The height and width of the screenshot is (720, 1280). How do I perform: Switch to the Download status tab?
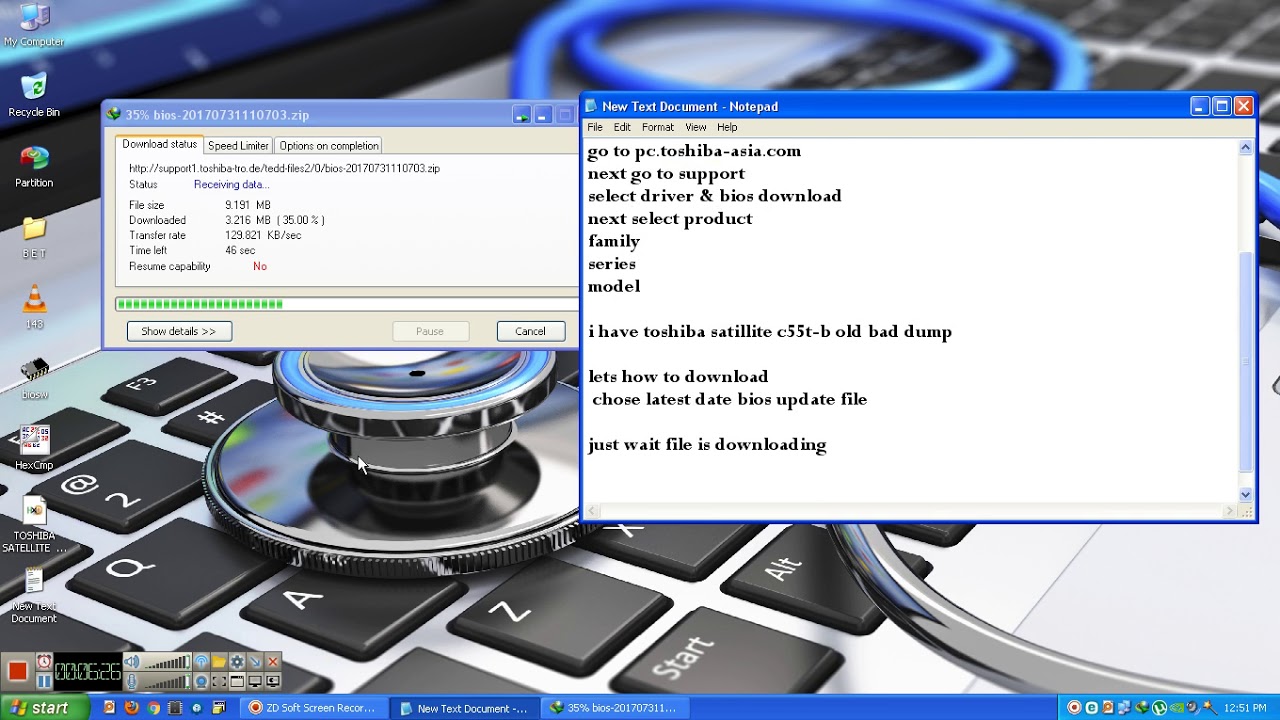[160, 145]
